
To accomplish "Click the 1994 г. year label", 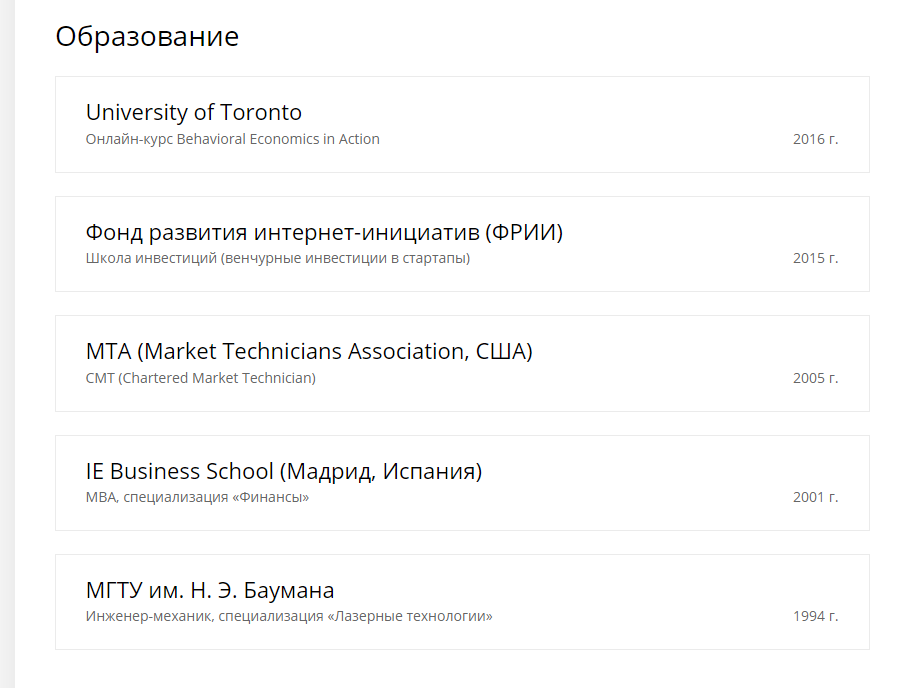I will coord(815,616).
